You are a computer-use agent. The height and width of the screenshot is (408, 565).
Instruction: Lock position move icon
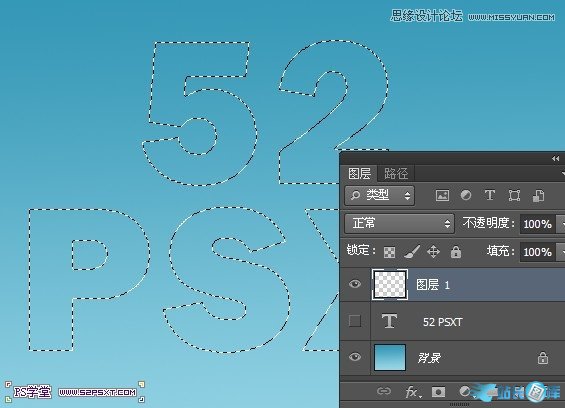(x=433, y=252)
